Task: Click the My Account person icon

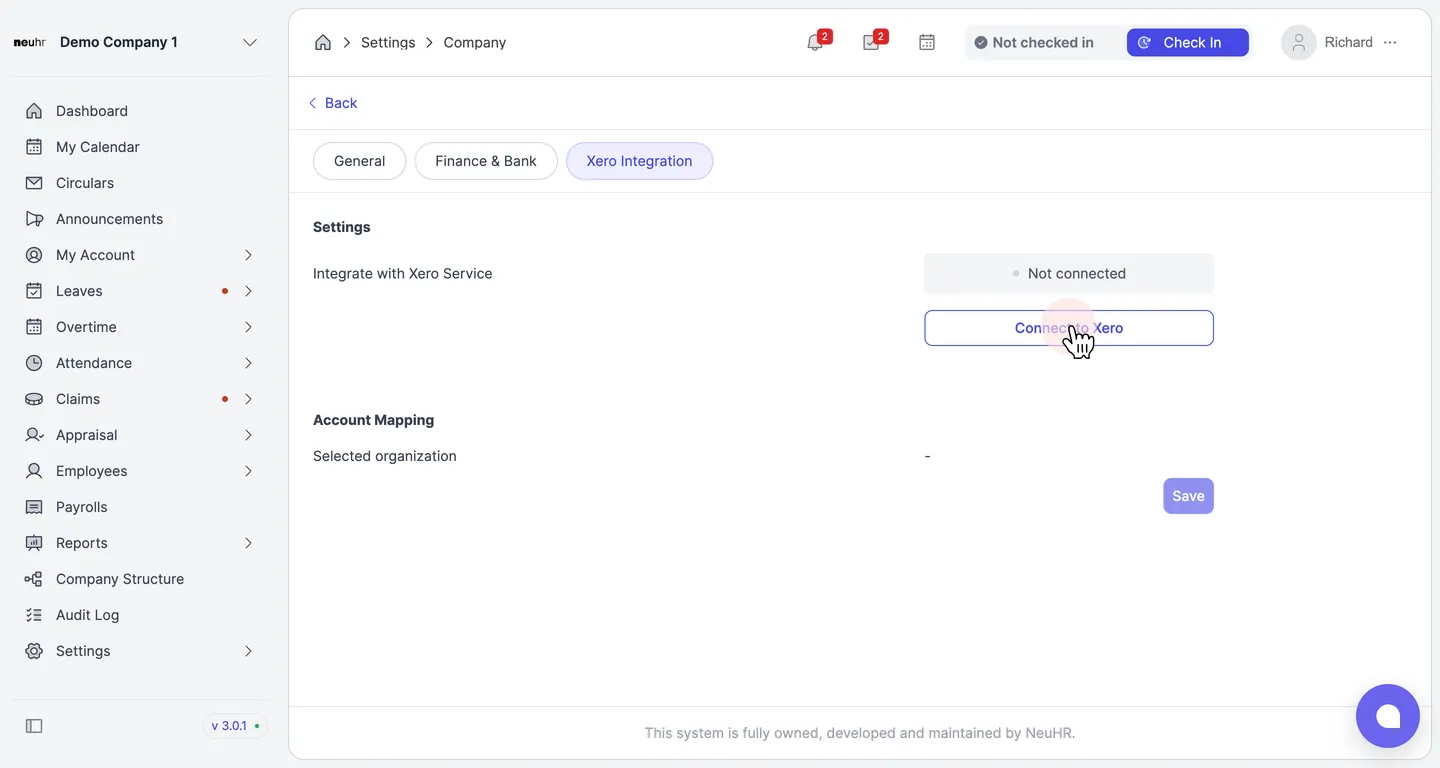Action: click(x=34, y=255)
